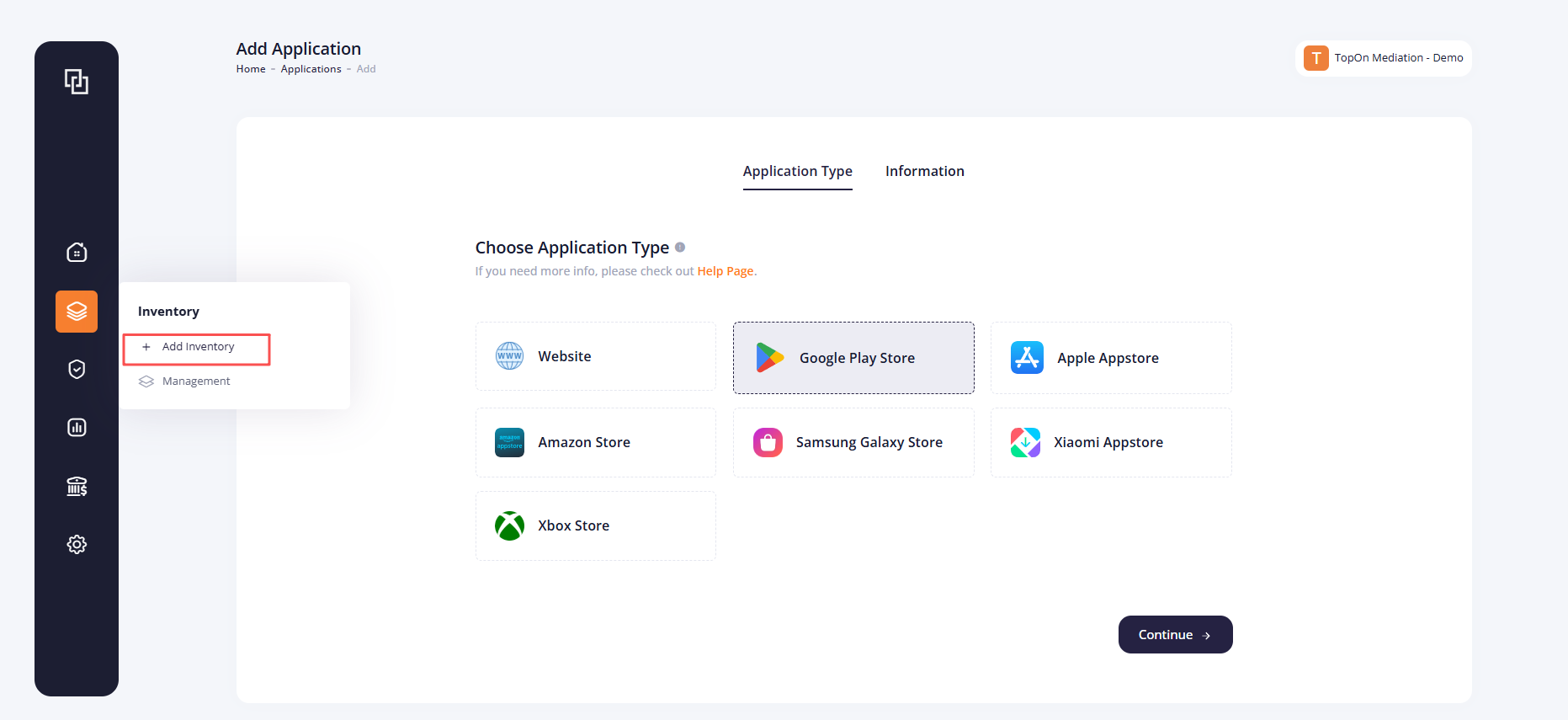Go to Home via the breadcrumb
This screenshot has height=720, width=1568.
(x=251, y=69)
